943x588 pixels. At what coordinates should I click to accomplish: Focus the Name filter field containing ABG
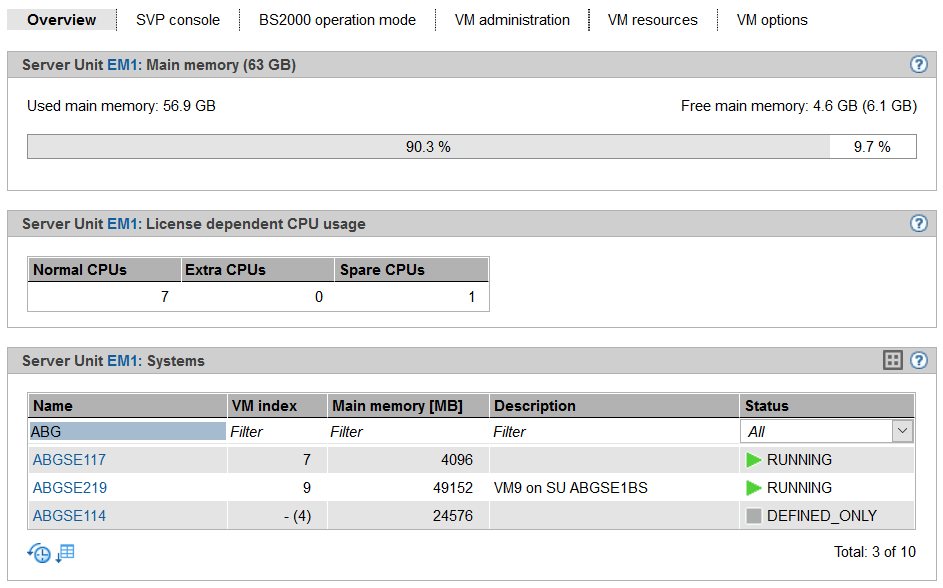point(127,431)
